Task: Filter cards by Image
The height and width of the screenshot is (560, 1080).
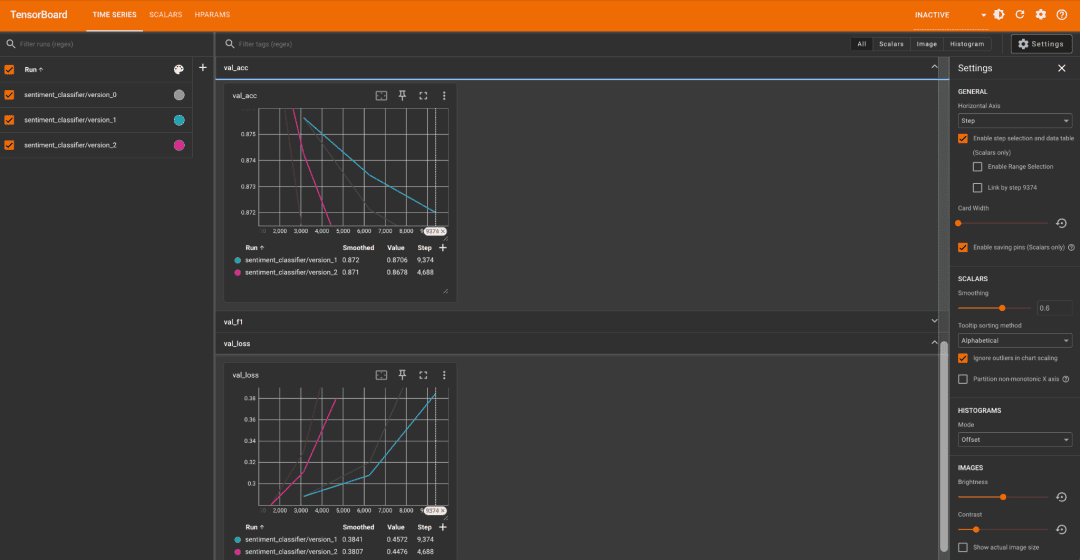Action: click(x=926, y=44)
